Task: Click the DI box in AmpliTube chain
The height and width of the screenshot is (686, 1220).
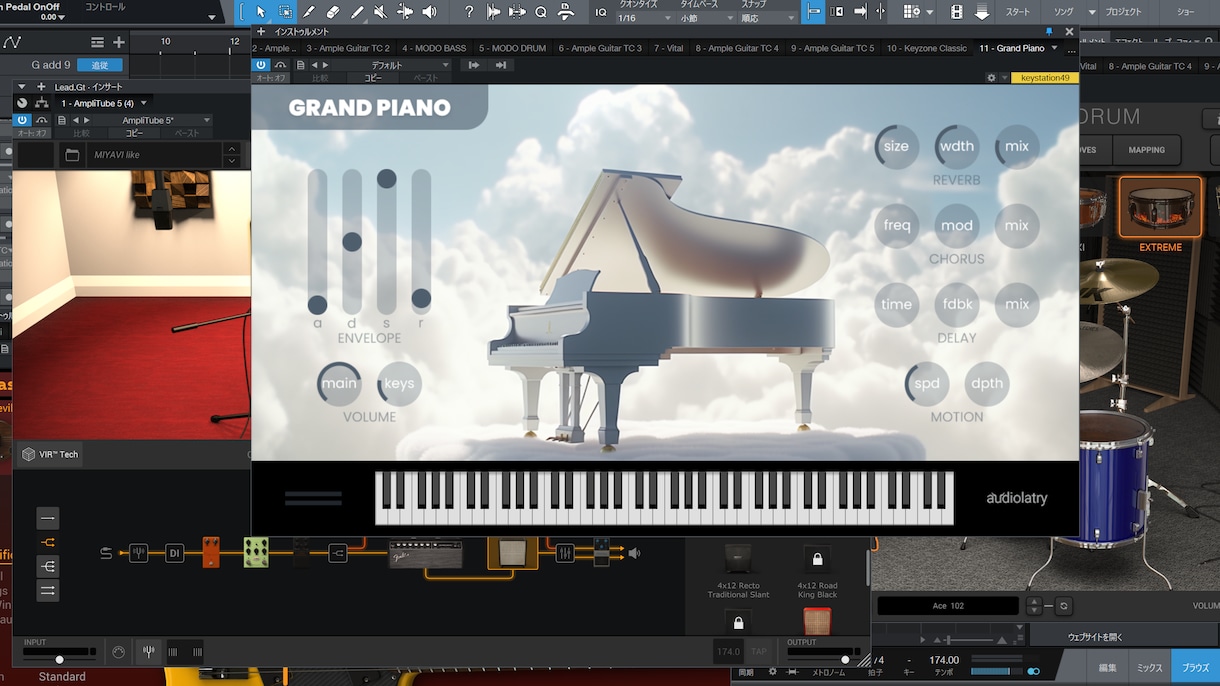Action: click(174, 553)
